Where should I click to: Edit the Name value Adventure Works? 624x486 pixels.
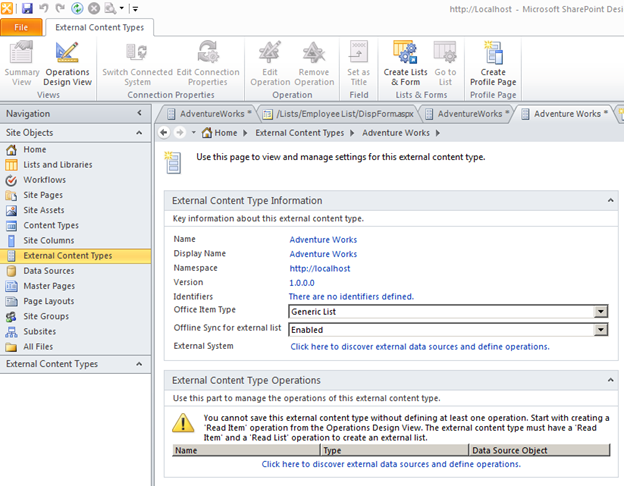click(x=323, y=240)
